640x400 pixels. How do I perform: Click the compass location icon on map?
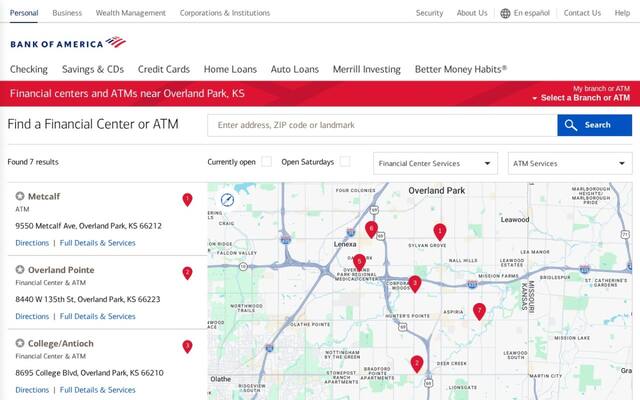tap(227, 200)
